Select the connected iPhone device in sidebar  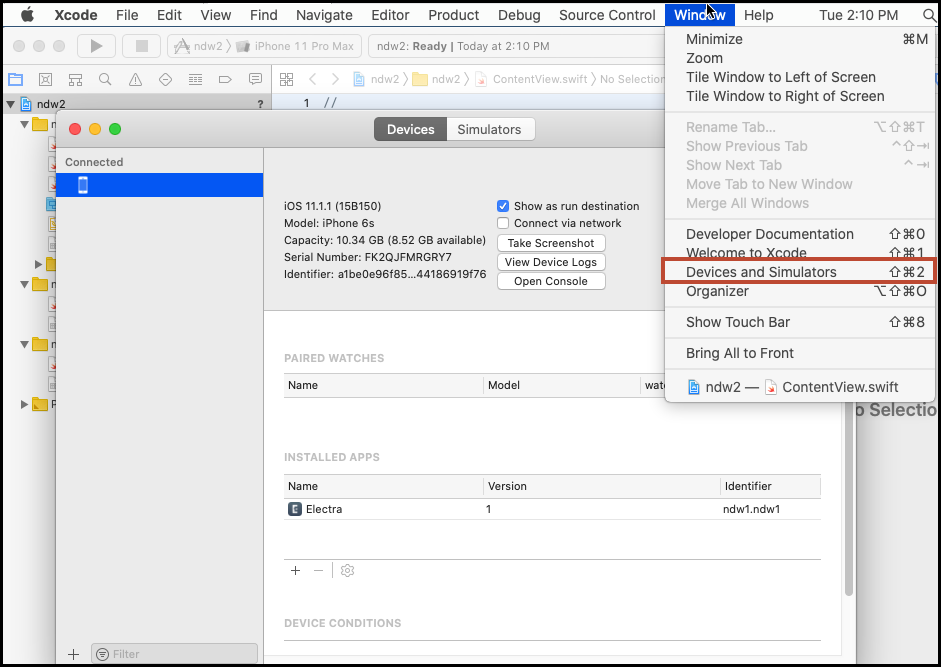(160, 185)
